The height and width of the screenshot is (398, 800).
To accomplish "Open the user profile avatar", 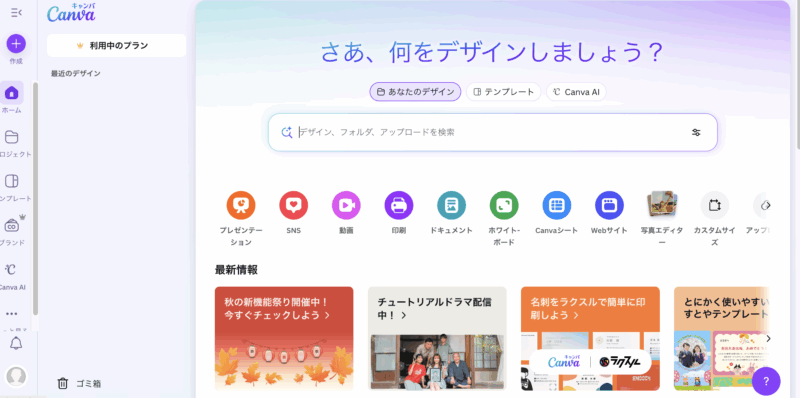I will [16, 377].
